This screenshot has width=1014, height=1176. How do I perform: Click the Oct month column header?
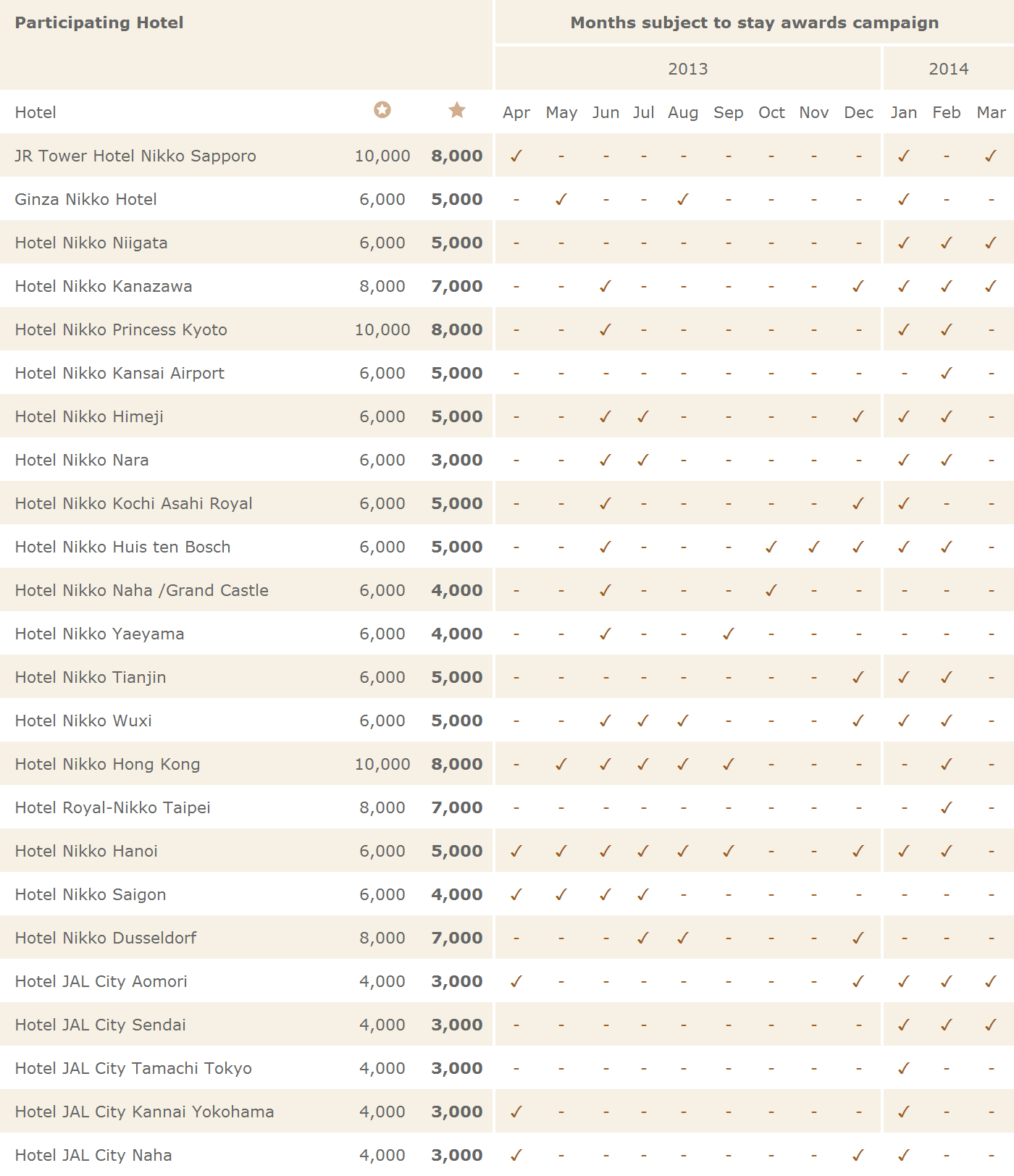pyautogui.click(x=771, y=112)
